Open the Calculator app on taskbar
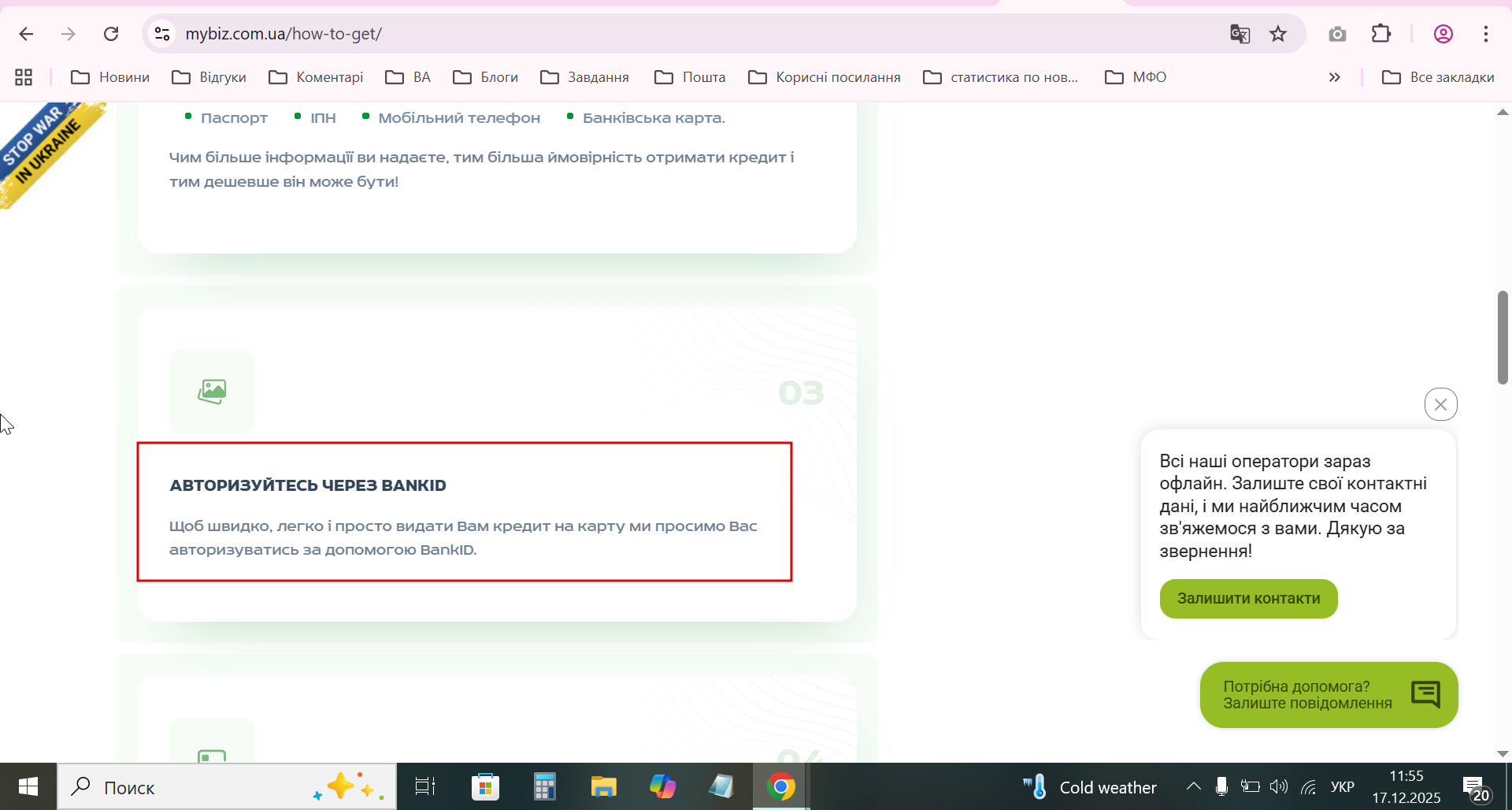The width and height of the screenshot is (1512, 810). pos(544,786)
